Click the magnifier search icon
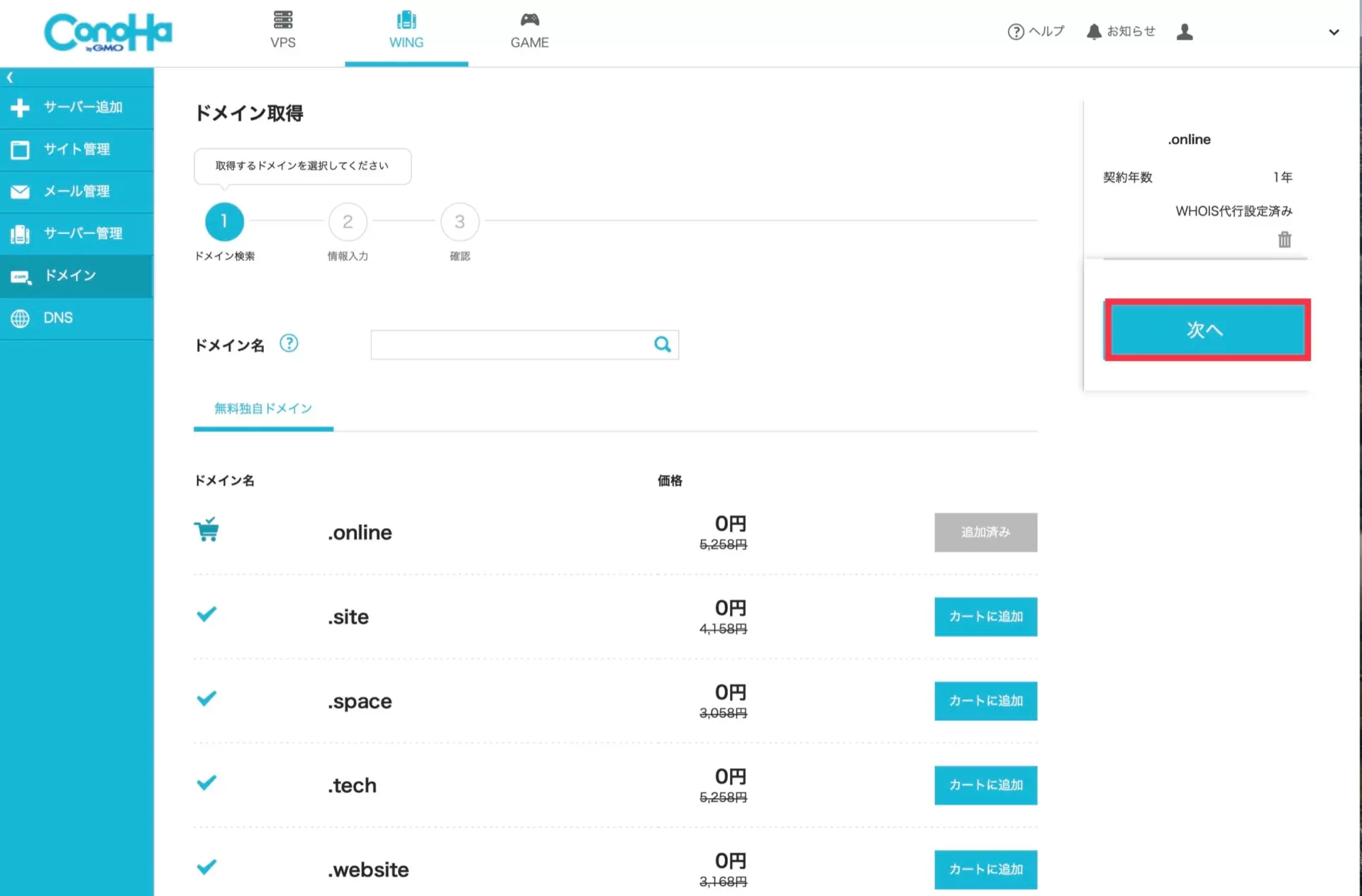The height and width of the screenshot is (896, 1362). [x=663, y=344]
